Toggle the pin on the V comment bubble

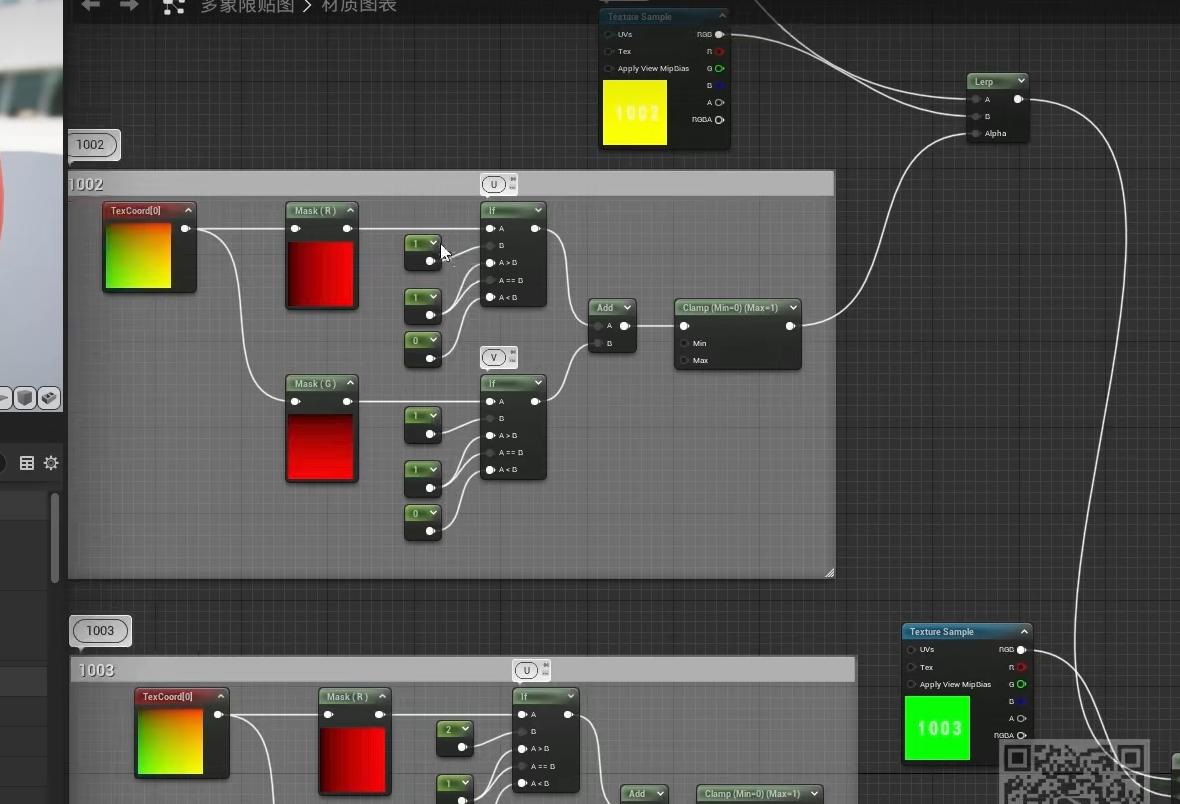pyautogui.click(x=513, y=353)
